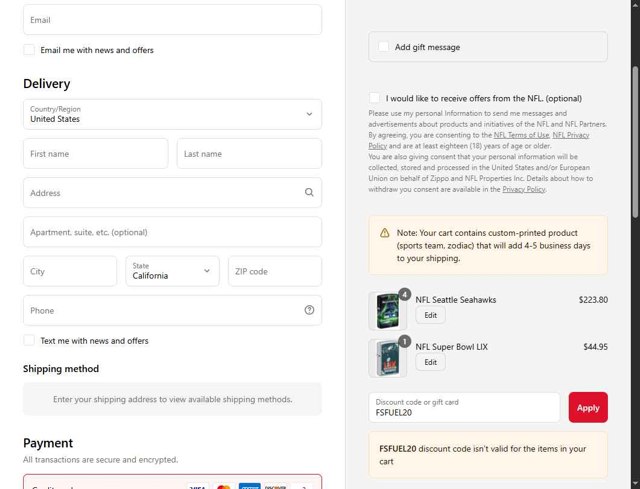
Task: Click NFL Seattle Seahawks product thumbnail
Action: [387, 311]
